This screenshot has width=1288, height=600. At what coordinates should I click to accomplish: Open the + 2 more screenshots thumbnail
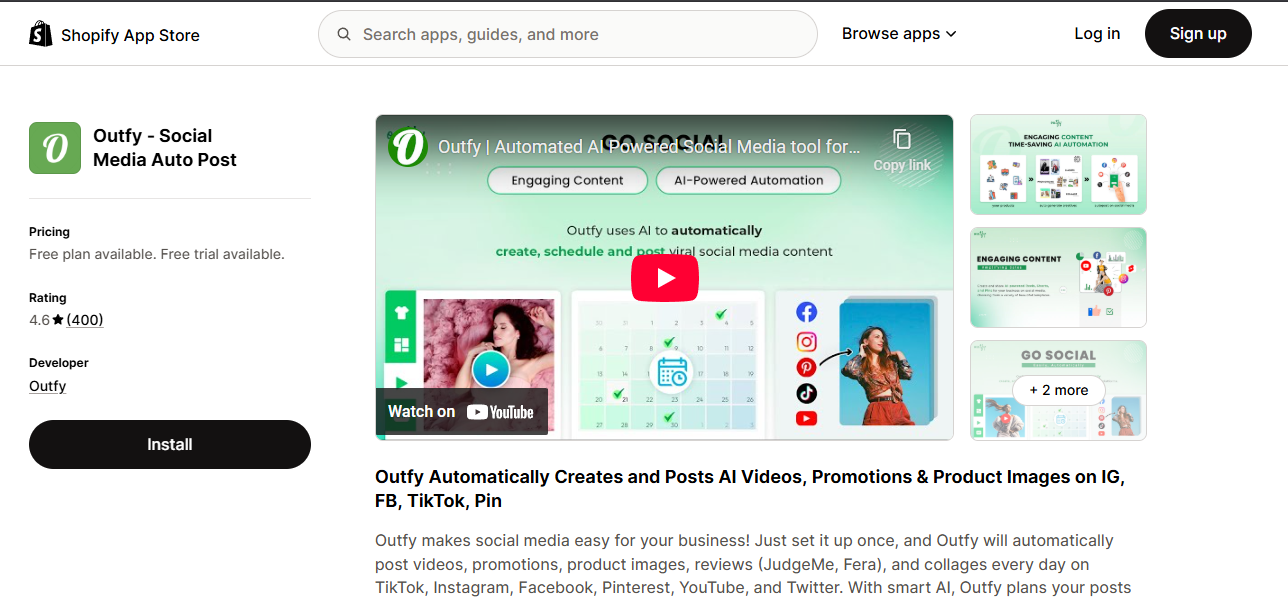click(1058, 390)
